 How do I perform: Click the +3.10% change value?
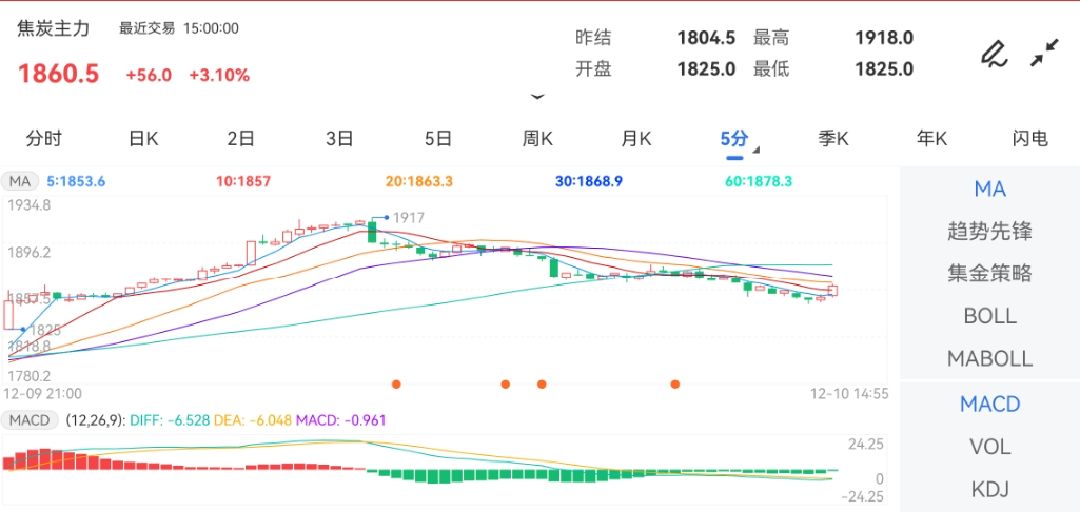[x=220, y=75]
